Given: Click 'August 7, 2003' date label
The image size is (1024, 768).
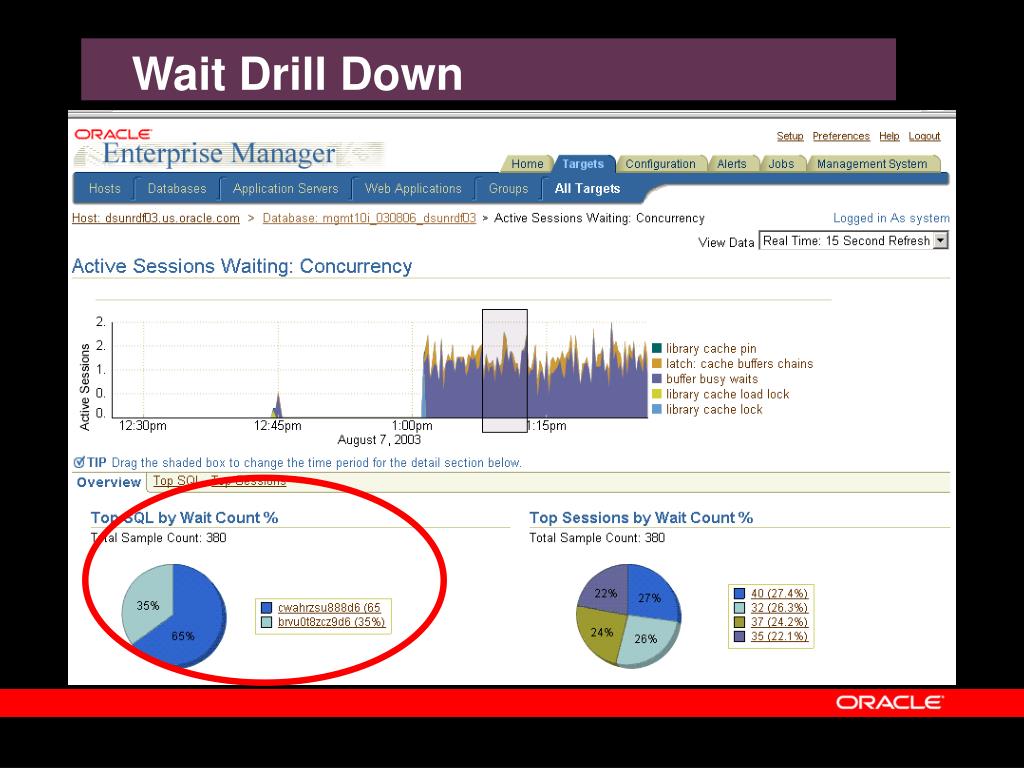Looking at the screenshot, I should pyautogui.click(x=379, y=440).
